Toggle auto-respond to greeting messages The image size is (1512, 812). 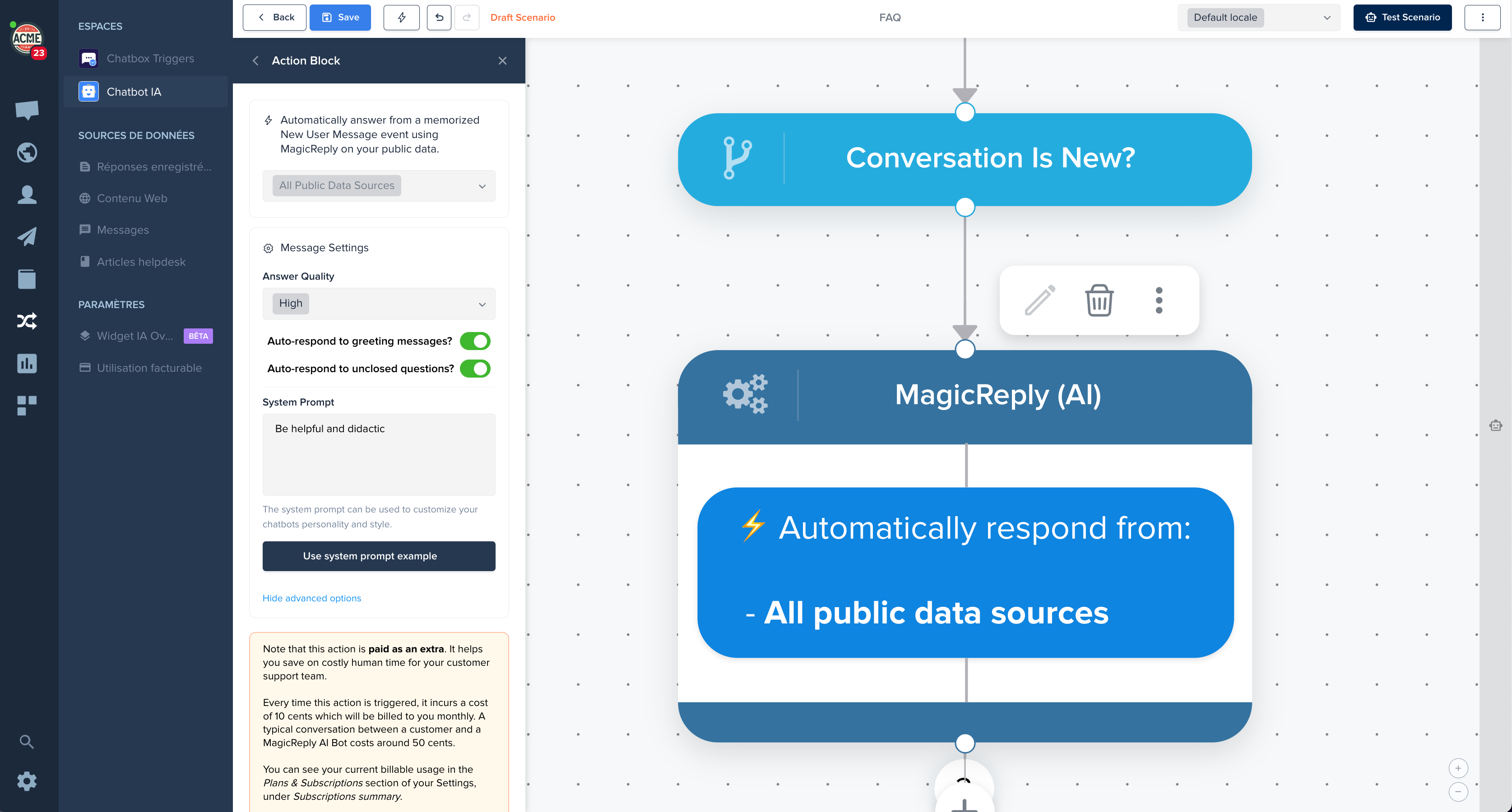475,341
